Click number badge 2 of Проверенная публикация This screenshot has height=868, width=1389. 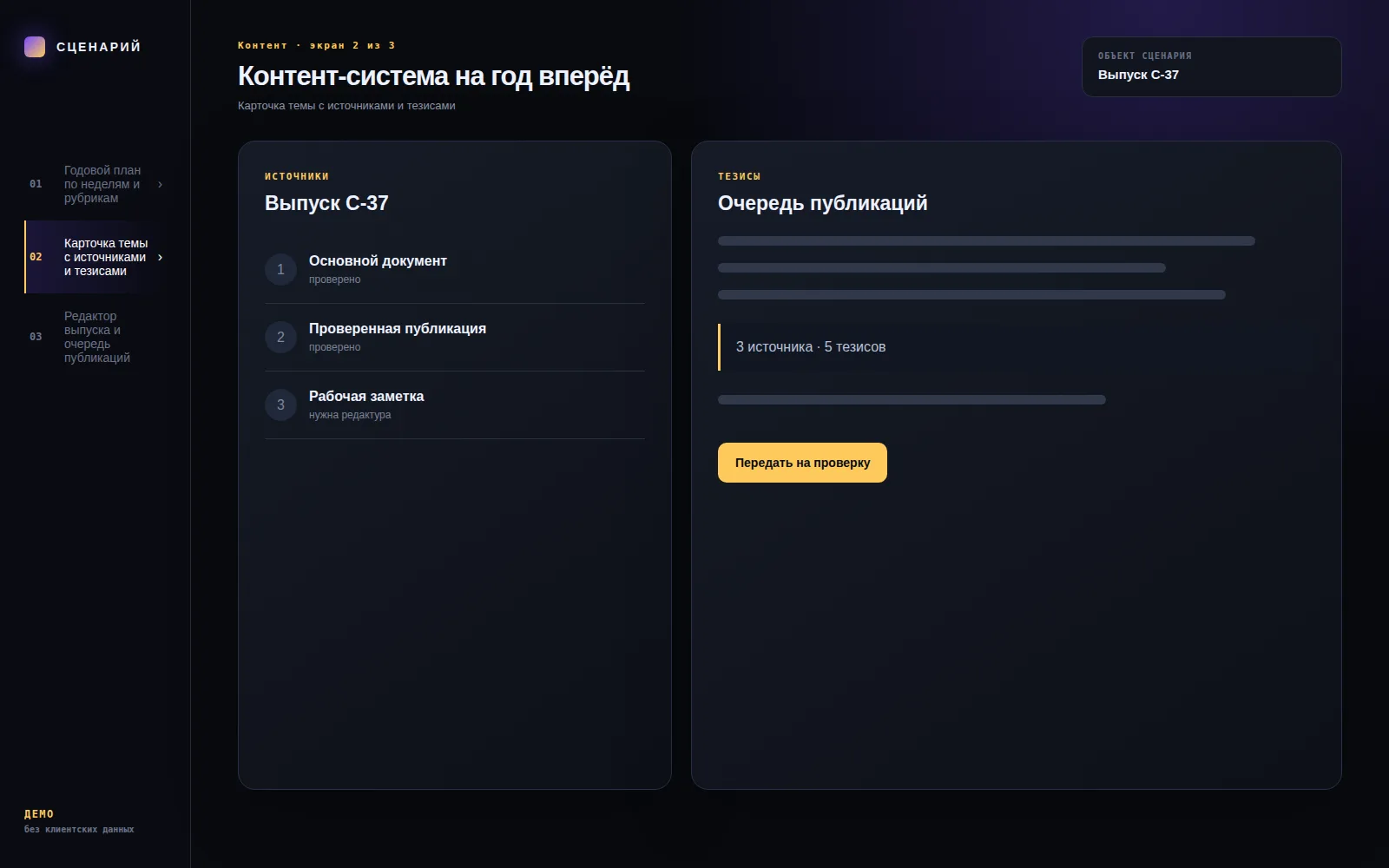click(280, 338)
